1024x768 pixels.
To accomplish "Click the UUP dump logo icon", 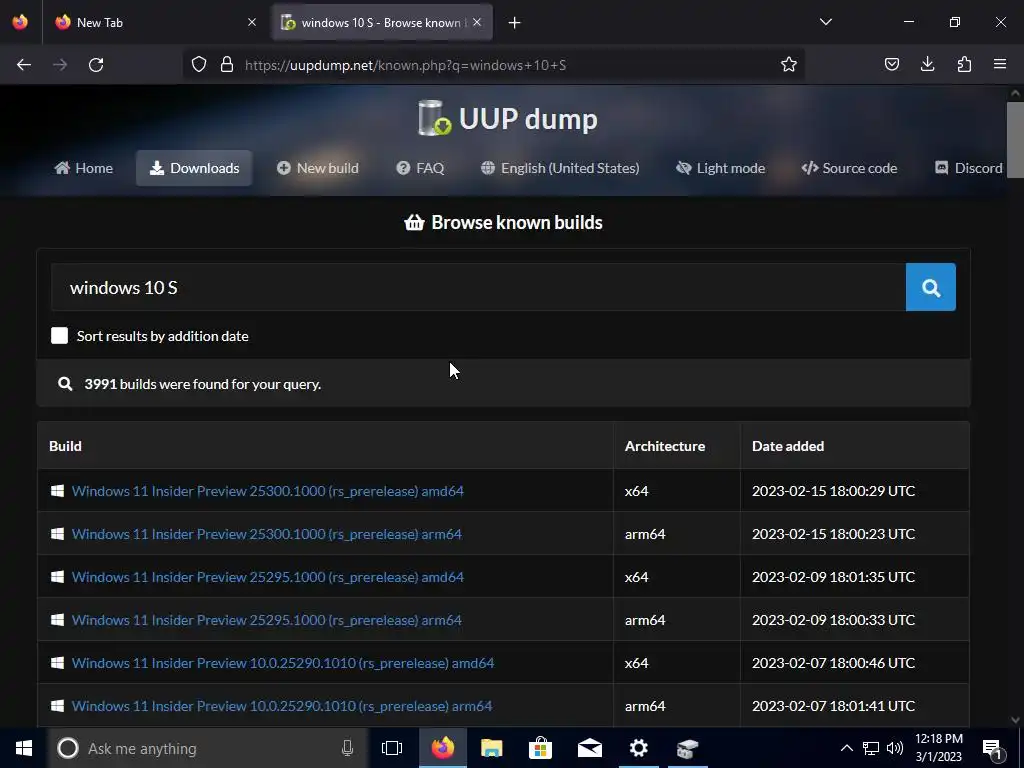I will tap(434, 118).
